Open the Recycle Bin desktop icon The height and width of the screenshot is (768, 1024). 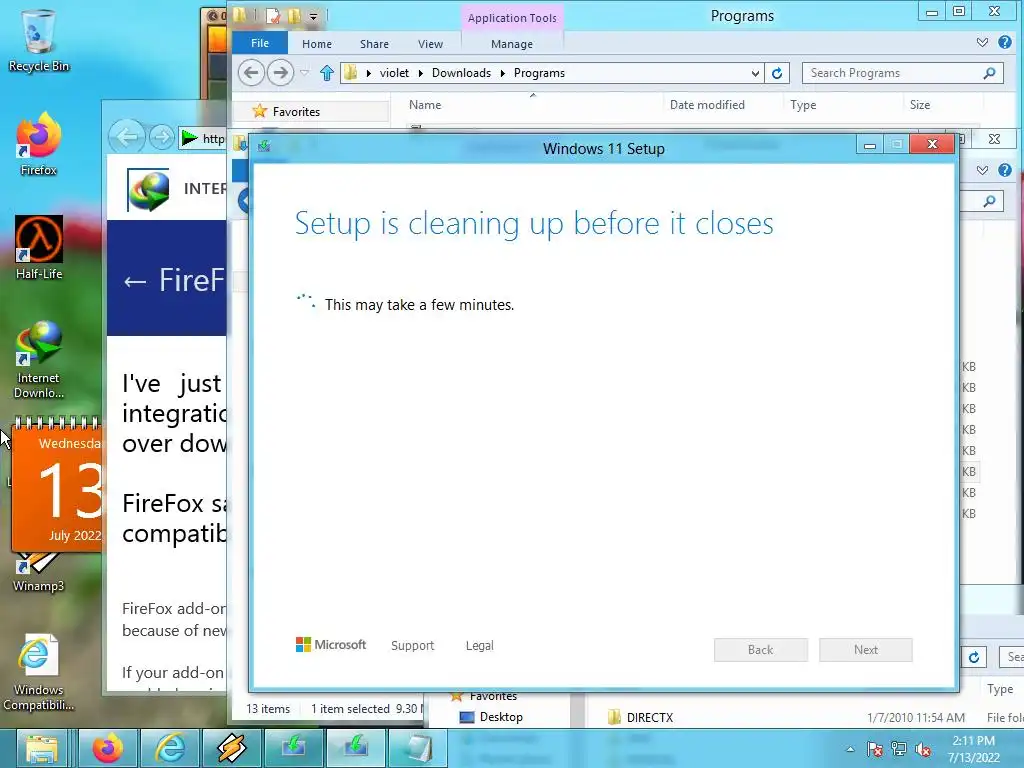pyautogui.click(x=38, y=40)
